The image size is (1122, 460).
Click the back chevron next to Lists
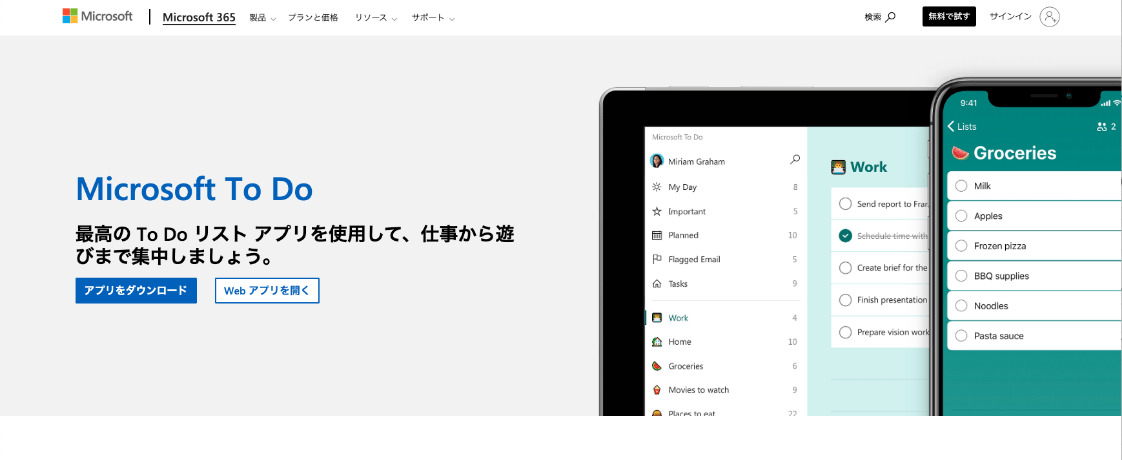951,127
